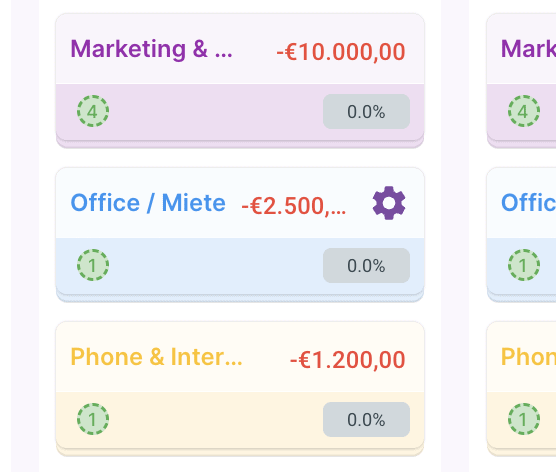Click 0.0% progress badge on Office / Miete card
This screenshot has height=472, width=556.
tap(366, 265)
